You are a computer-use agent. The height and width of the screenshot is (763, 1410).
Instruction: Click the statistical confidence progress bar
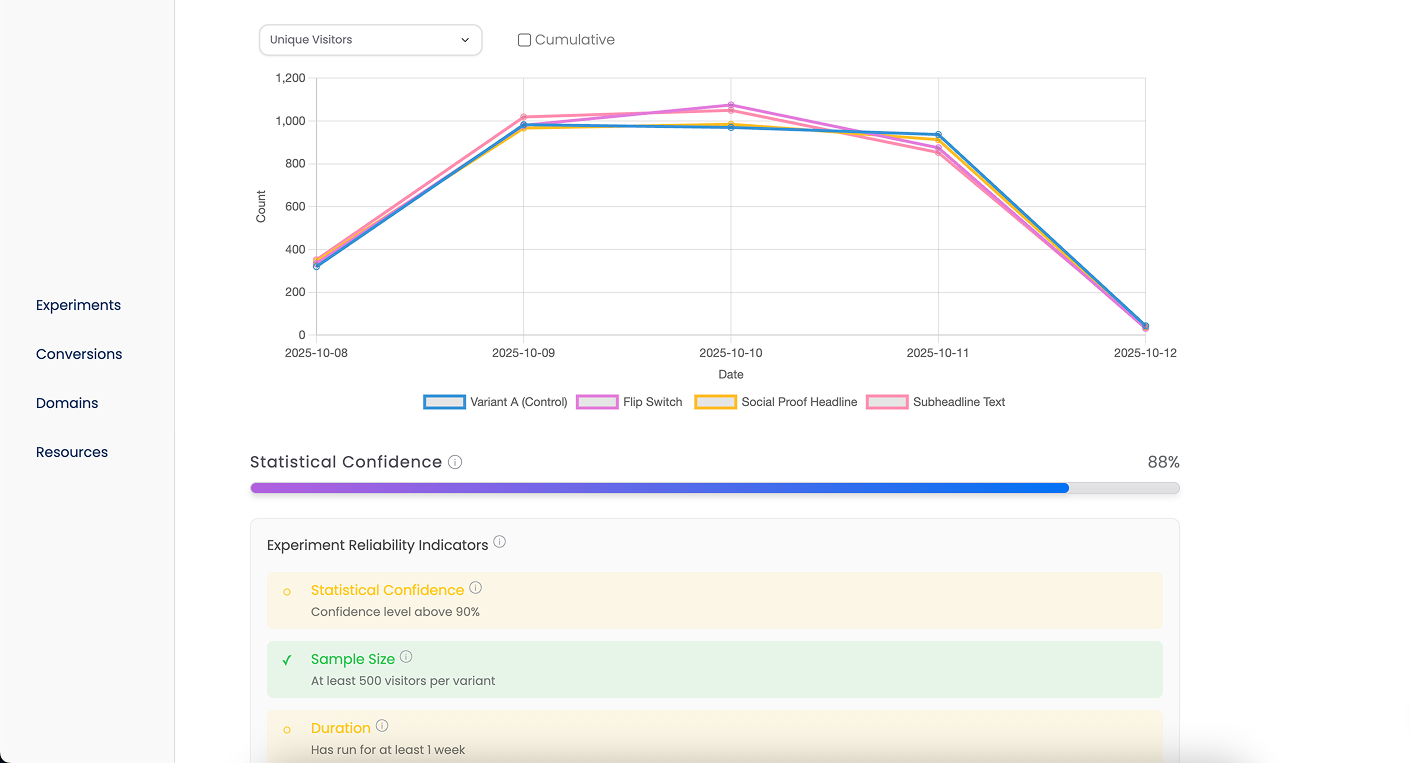[715, 488]
